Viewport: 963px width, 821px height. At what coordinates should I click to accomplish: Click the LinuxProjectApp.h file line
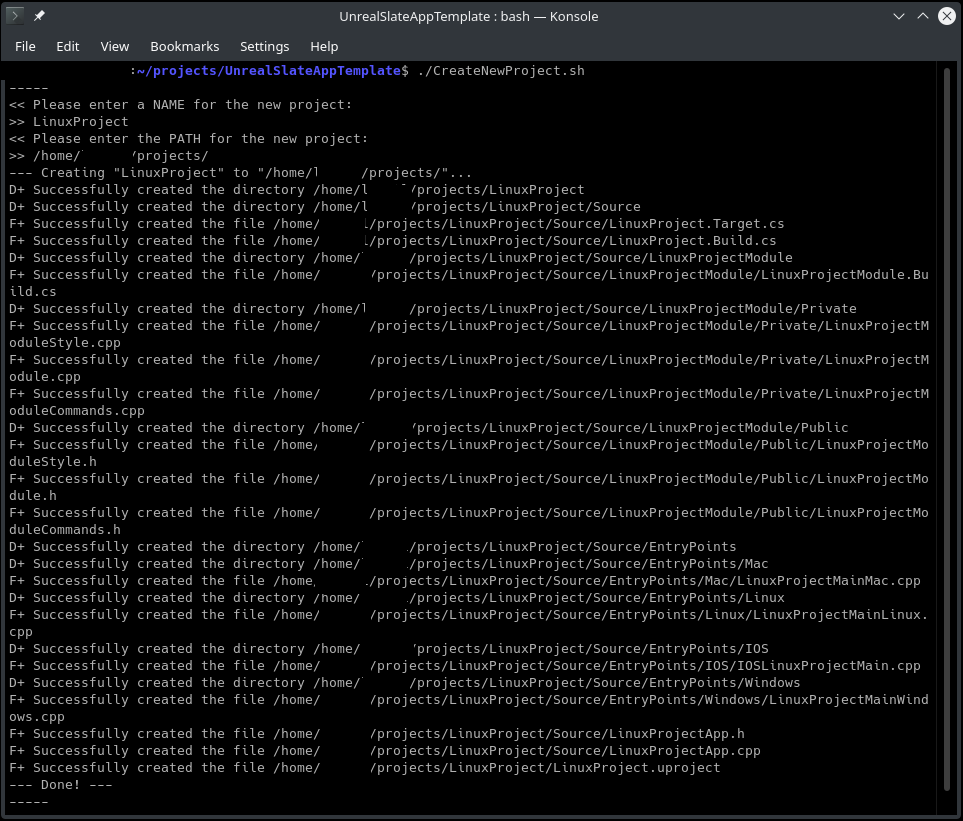[377, 734]
